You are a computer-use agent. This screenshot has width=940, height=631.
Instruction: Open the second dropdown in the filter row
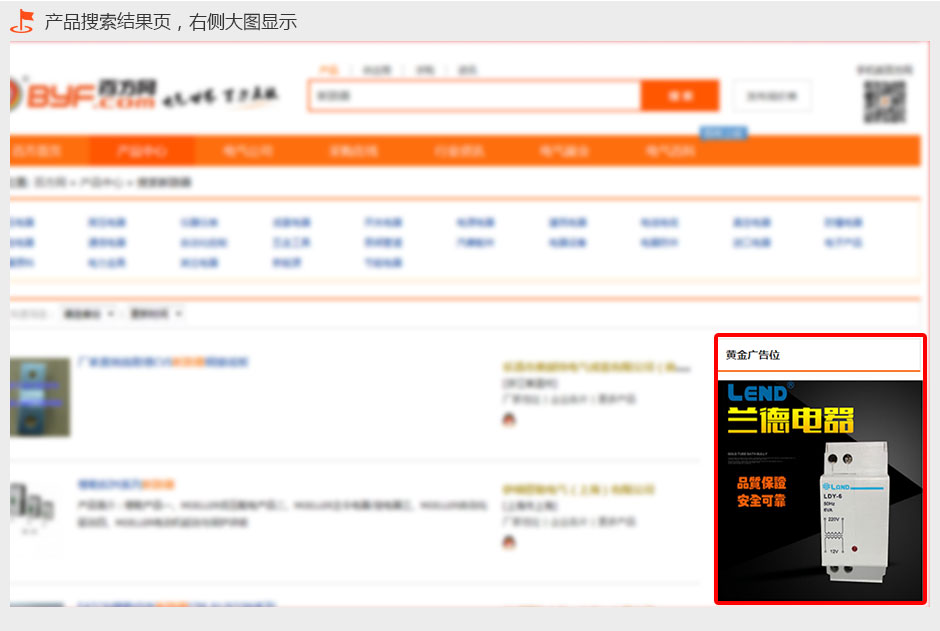(x=156, y=314)
